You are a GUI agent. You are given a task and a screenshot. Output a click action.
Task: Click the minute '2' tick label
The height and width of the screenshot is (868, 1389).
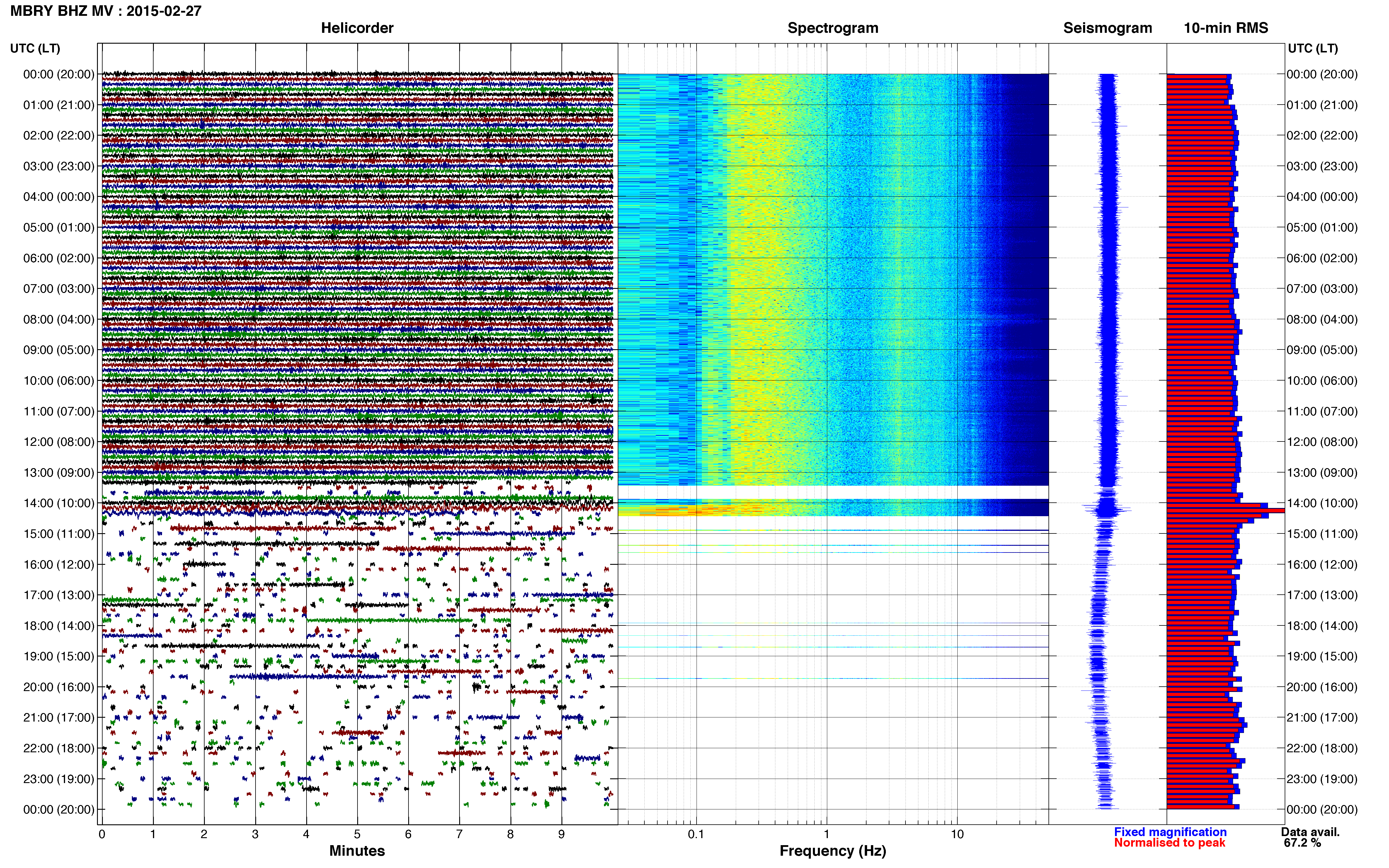coord(204,834)
